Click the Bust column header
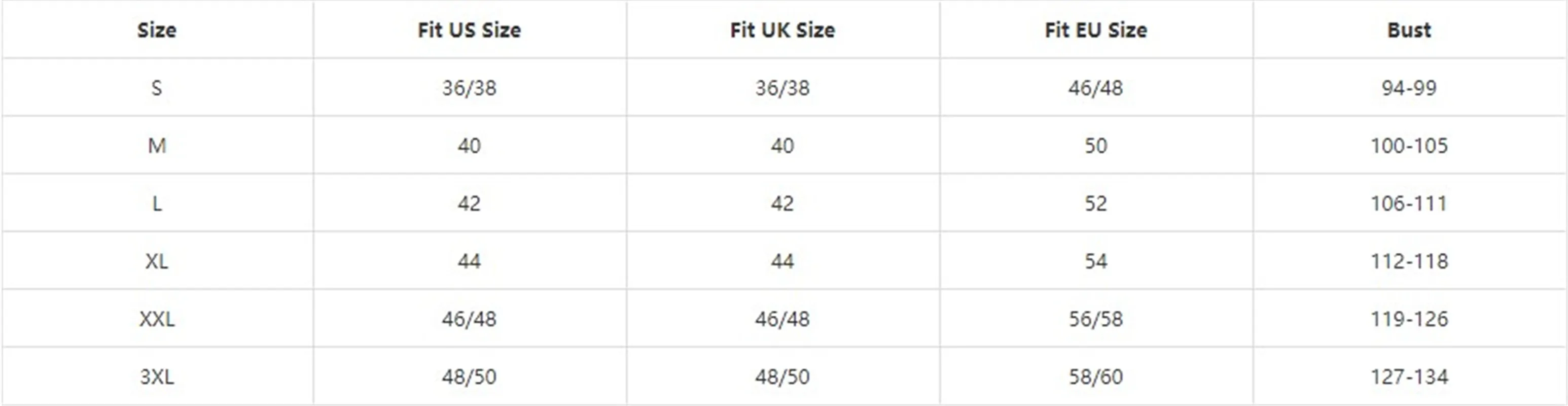Viewport: 1568px width, 406px height. (x=1409, y=30)
